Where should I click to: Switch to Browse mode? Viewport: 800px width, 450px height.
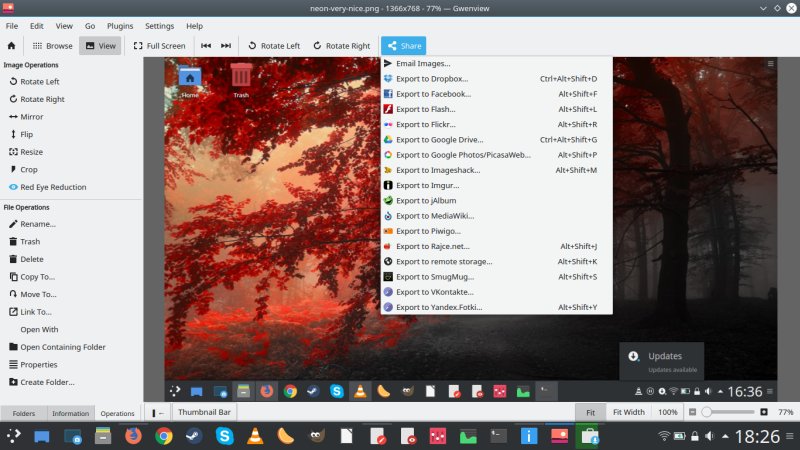[x=53, y=45]
